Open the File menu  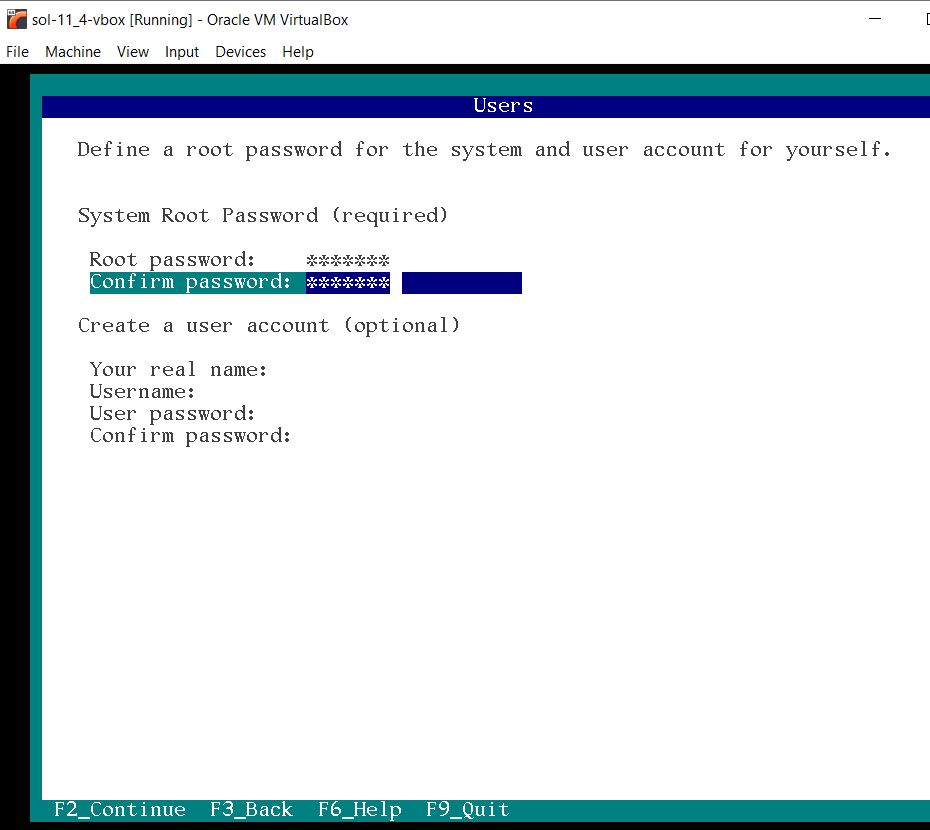(16, 52)
